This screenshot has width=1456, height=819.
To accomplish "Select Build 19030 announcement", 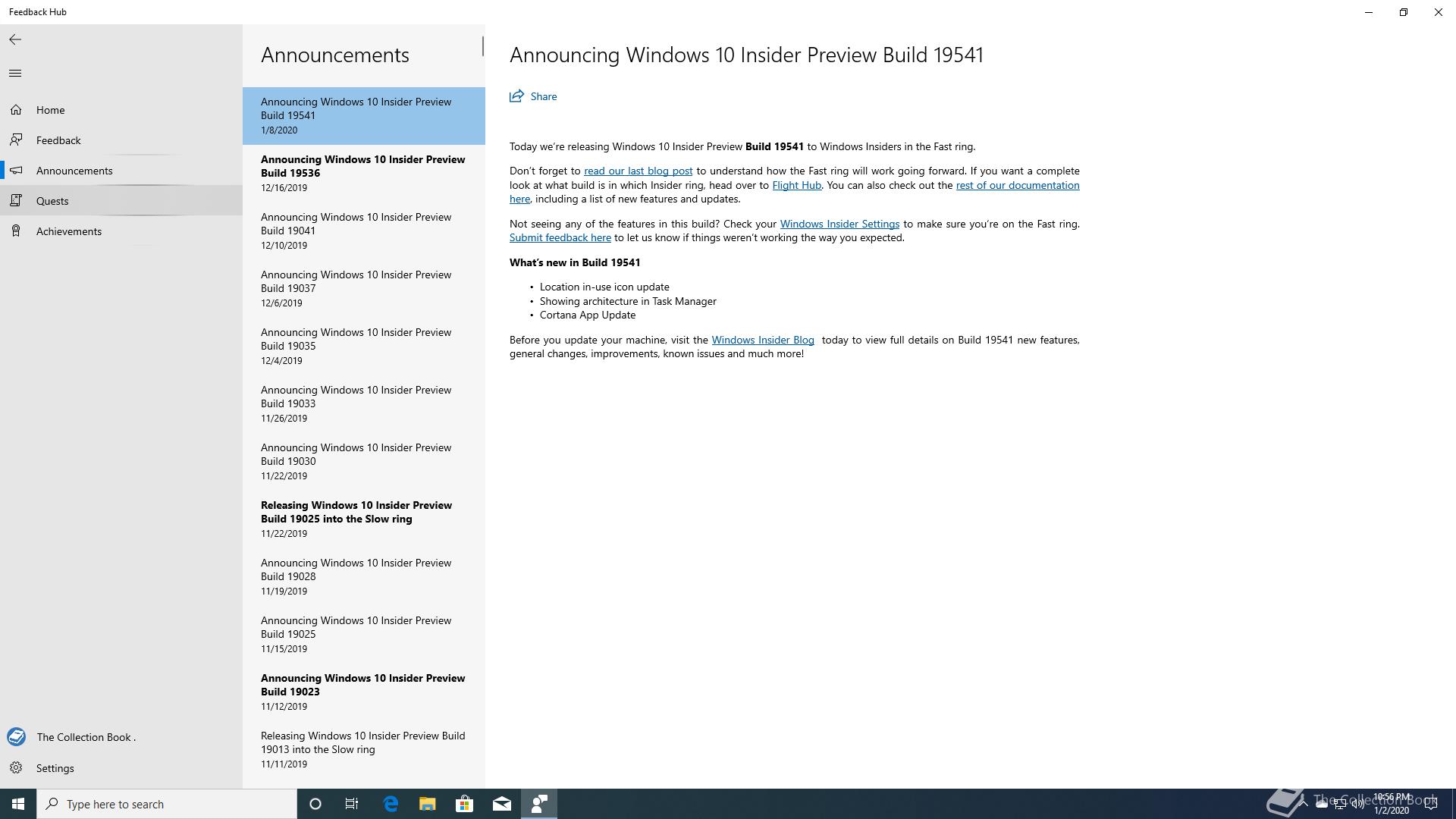I will 364,462.
